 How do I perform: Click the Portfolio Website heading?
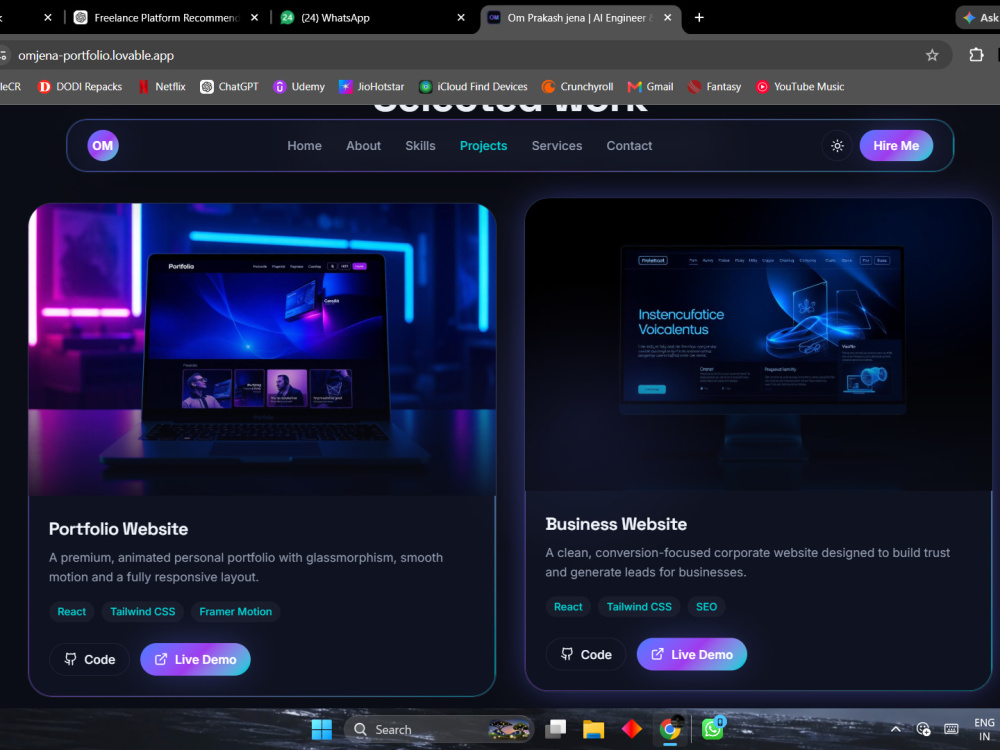pos(119,529)
